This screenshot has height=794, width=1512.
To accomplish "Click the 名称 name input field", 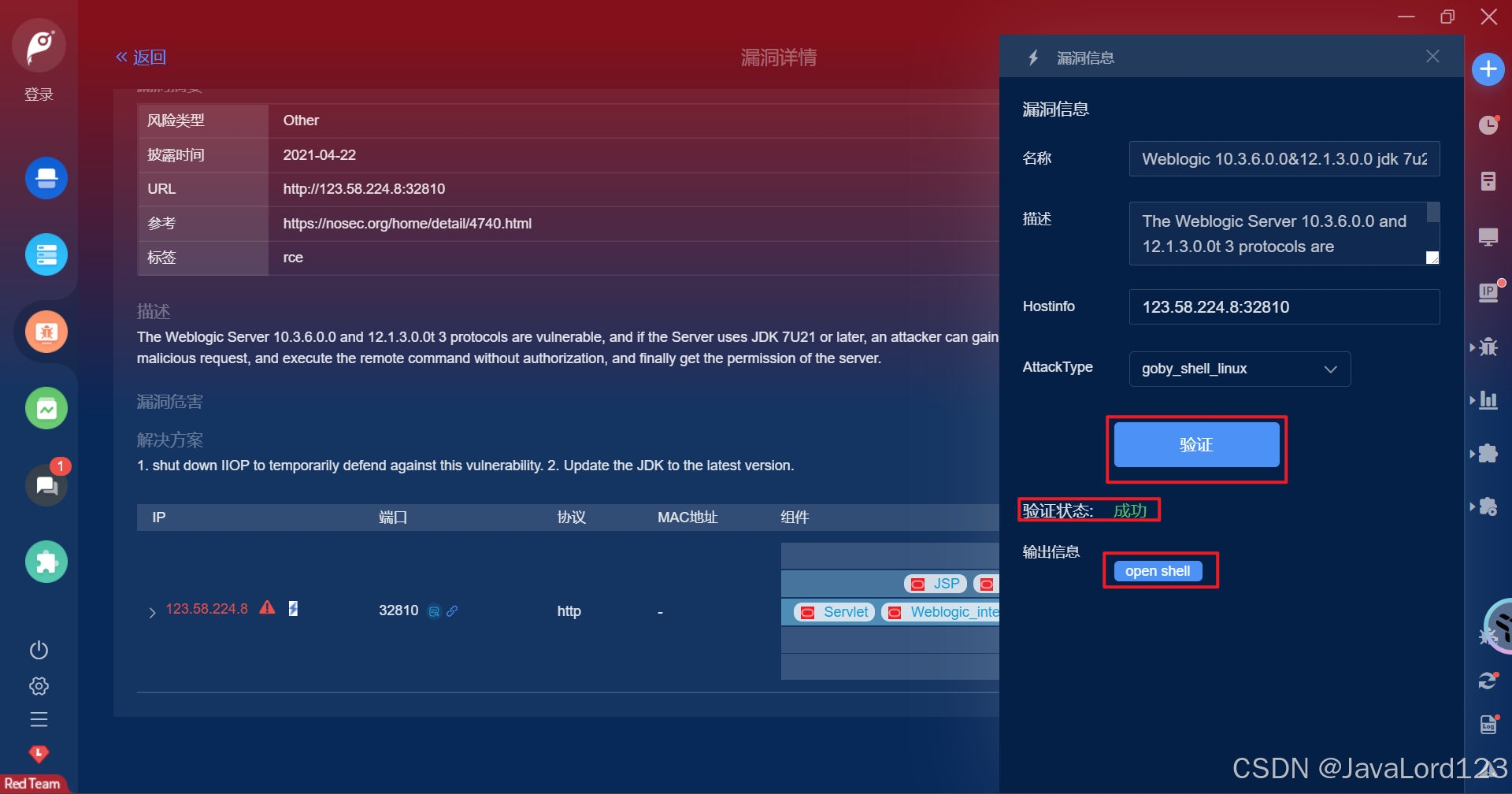I will 1284,159.
